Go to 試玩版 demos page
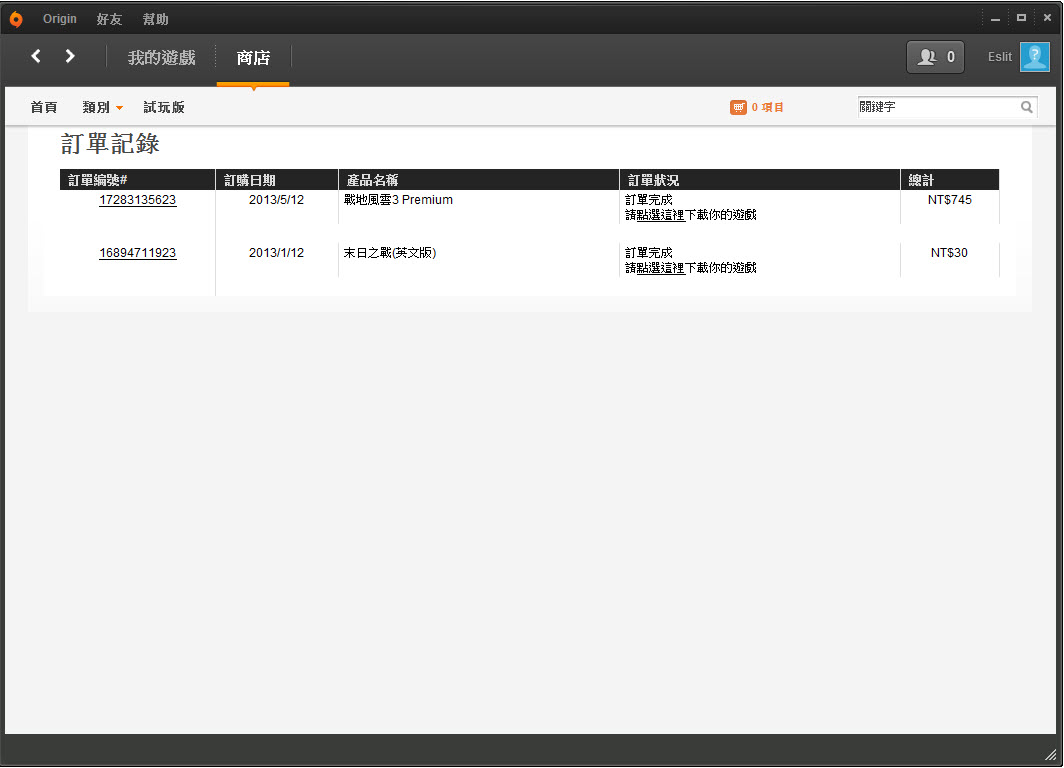This screenshot has height=768, width=1064. pos(164,107)
